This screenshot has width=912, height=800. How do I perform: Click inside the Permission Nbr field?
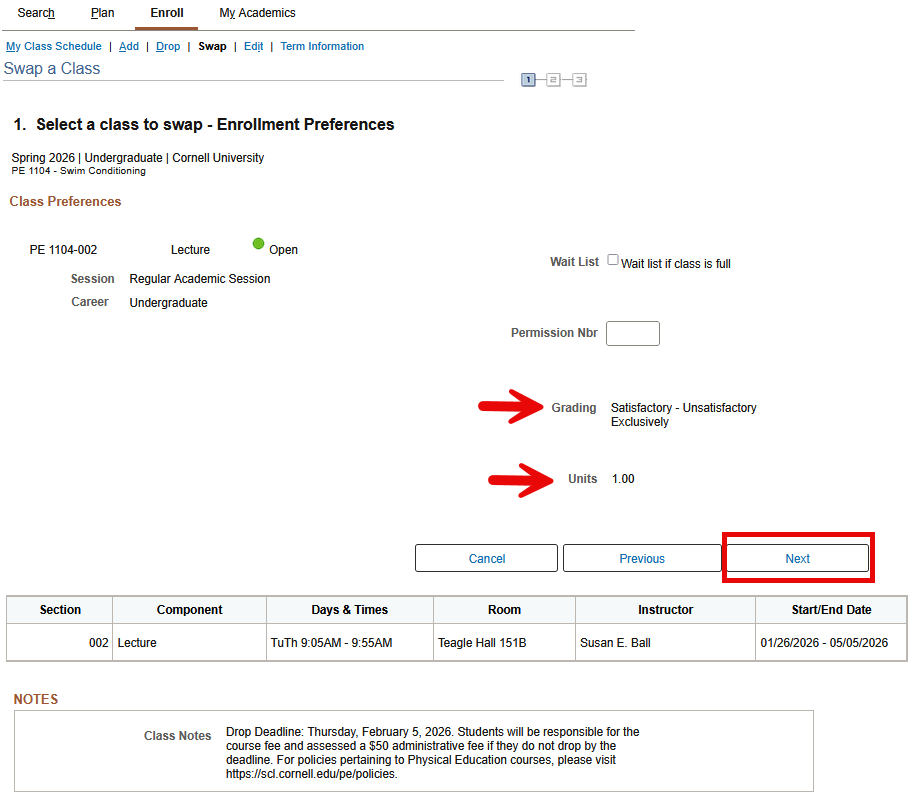pos(632,333)
